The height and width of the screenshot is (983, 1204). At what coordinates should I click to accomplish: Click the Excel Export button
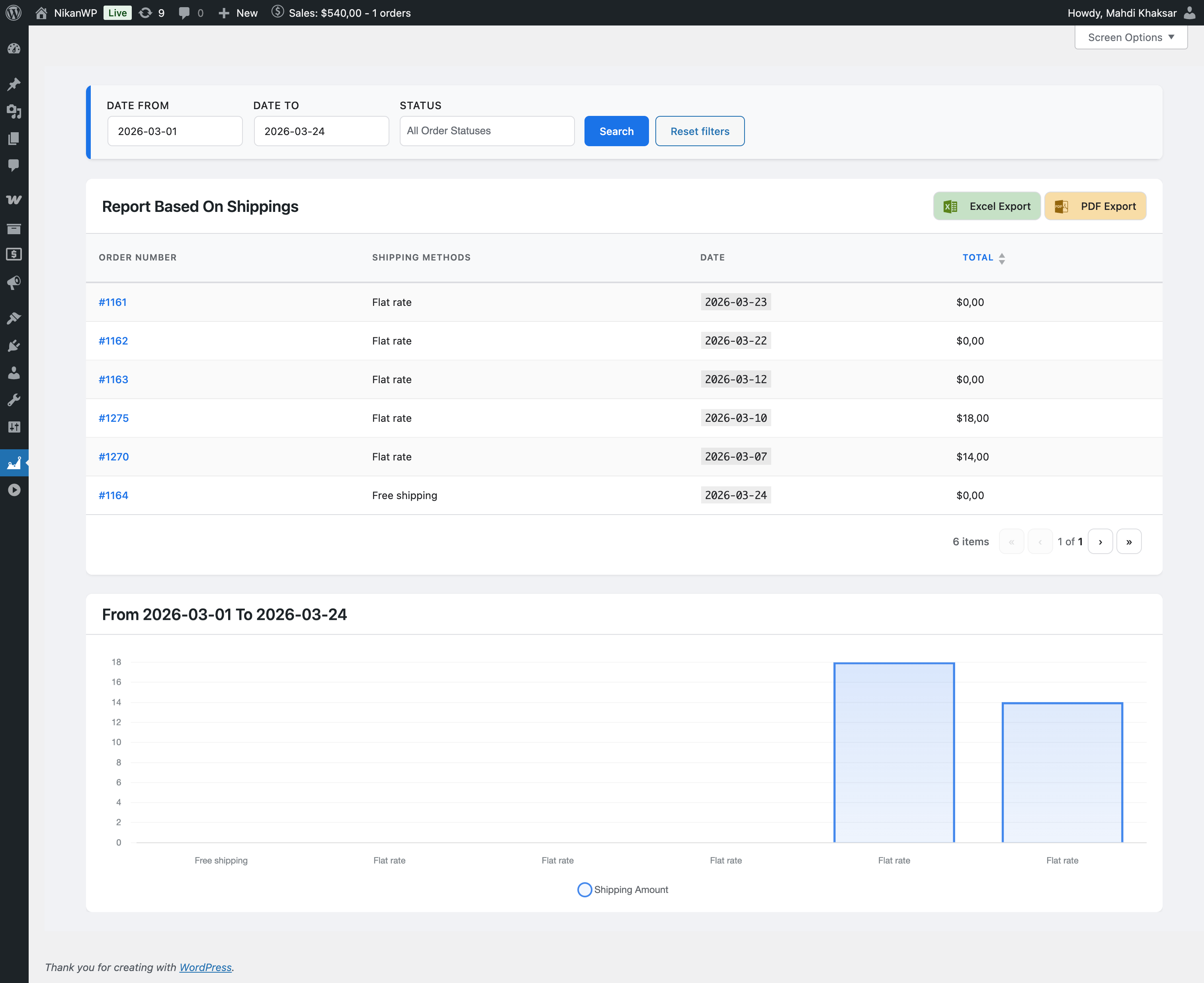tap(986, 206)
